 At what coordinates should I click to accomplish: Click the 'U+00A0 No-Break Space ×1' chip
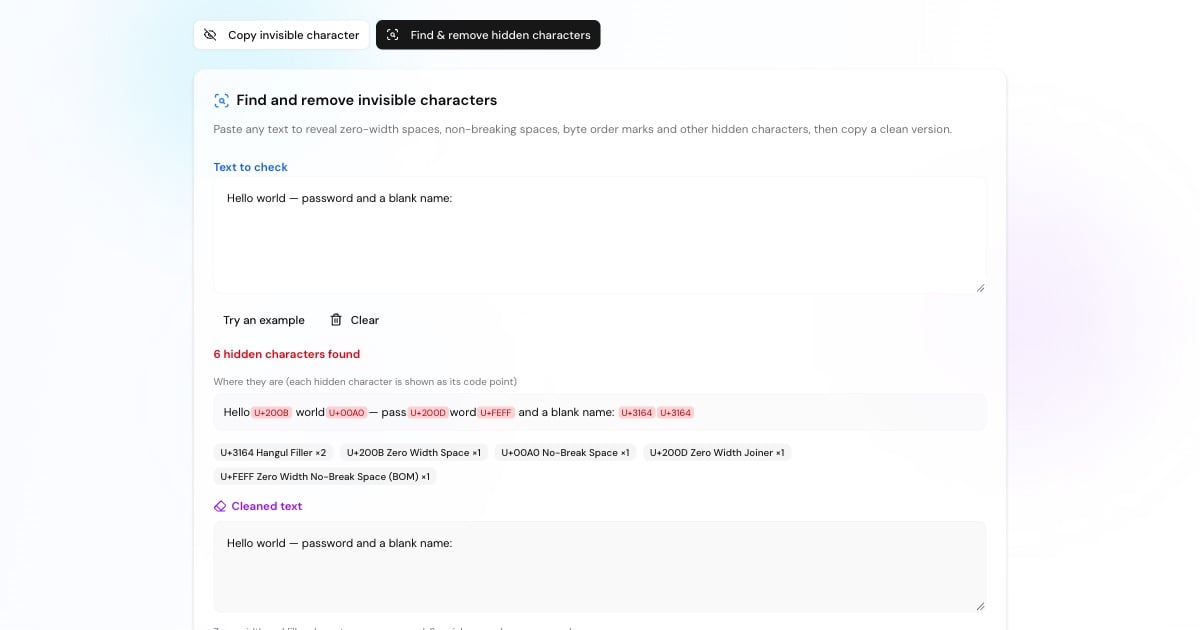point(565,453)
